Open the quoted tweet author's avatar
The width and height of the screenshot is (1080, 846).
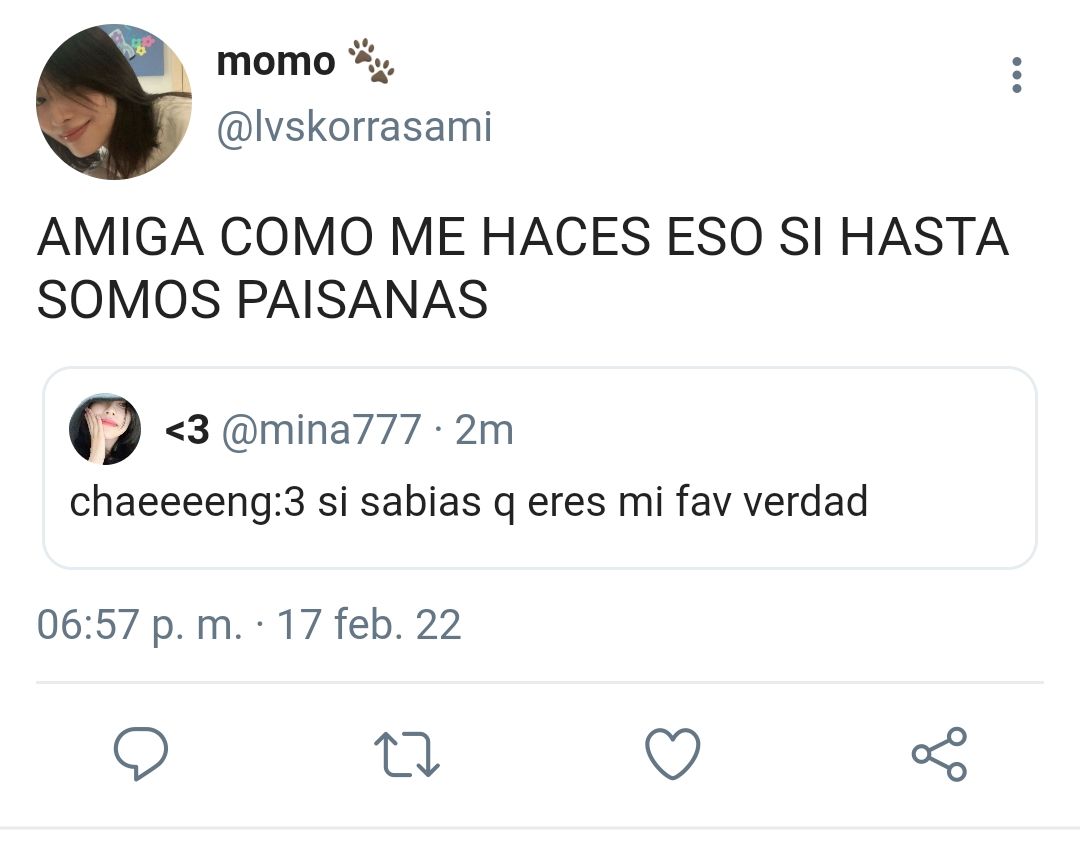(105, 429)
